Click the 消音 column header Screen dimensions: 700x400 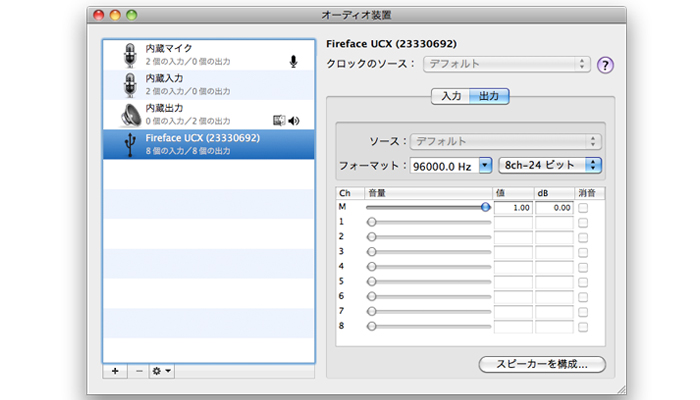point(589,193)
